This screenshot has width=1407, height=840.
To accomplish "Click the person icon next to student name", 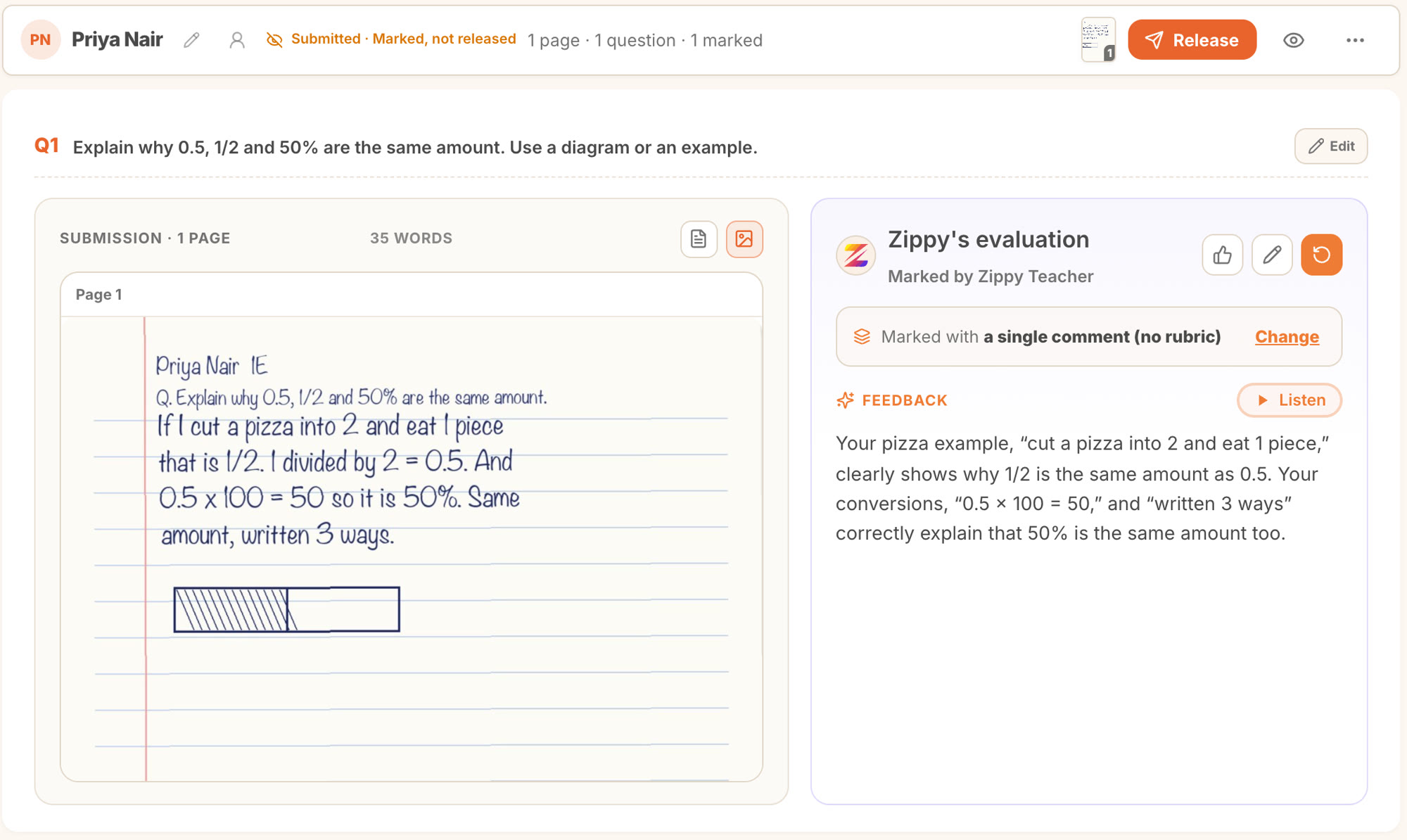I will (237, 40).
